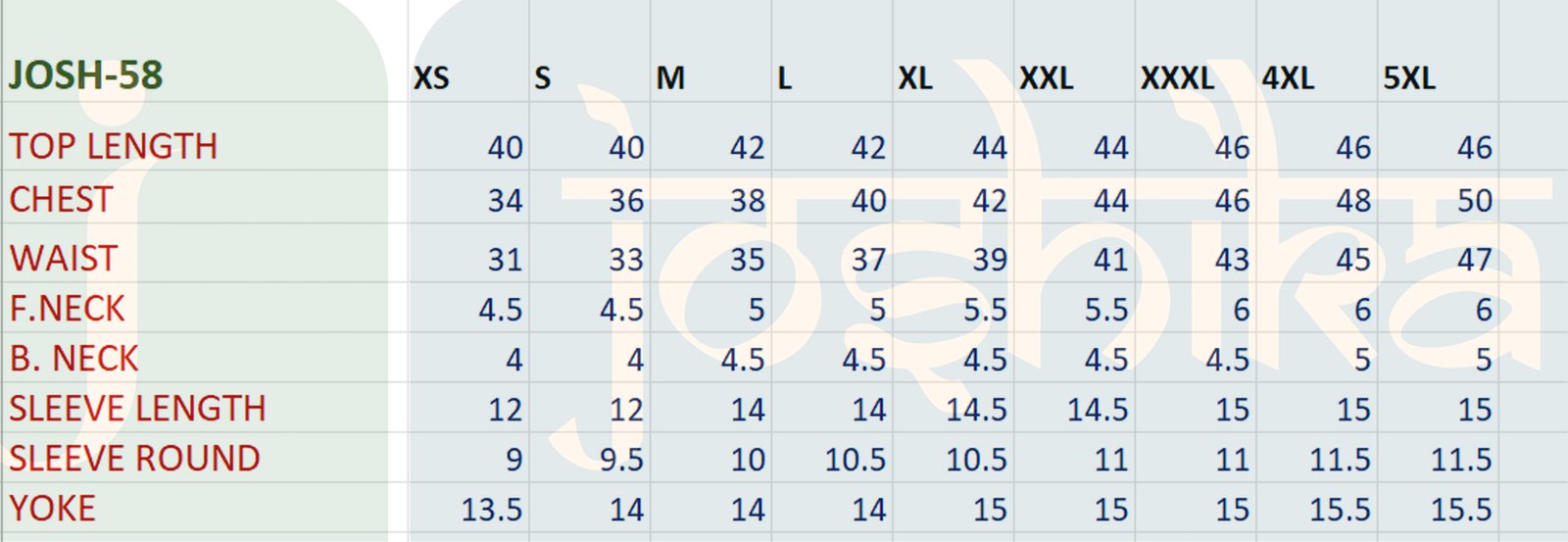Screen dimensions: 1568x542
Task: Select the SLEEVE ROUND row label
Action: click(134, 459)
